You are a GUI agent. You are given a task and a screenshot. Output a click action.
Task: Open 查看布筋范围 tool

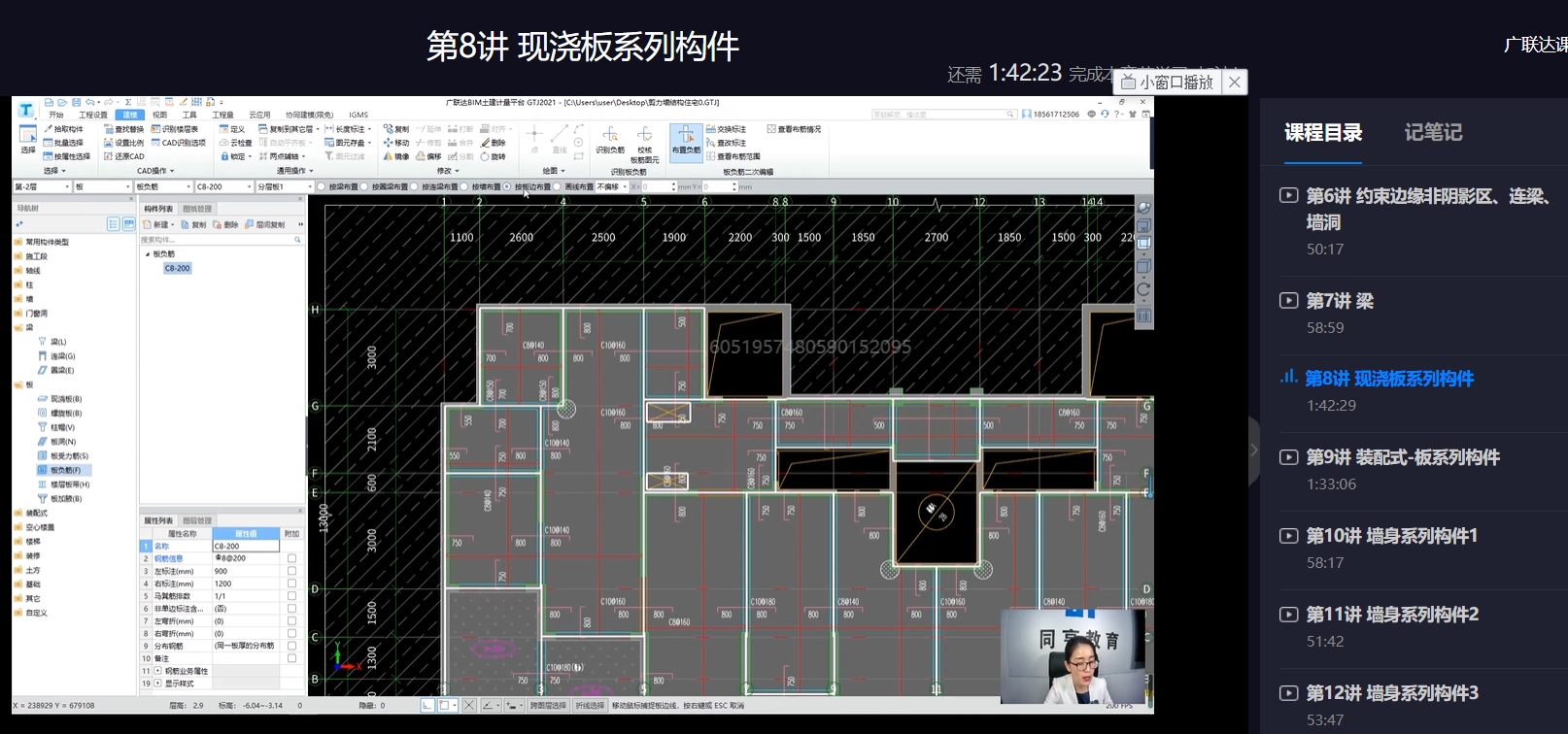coord(733,156)
